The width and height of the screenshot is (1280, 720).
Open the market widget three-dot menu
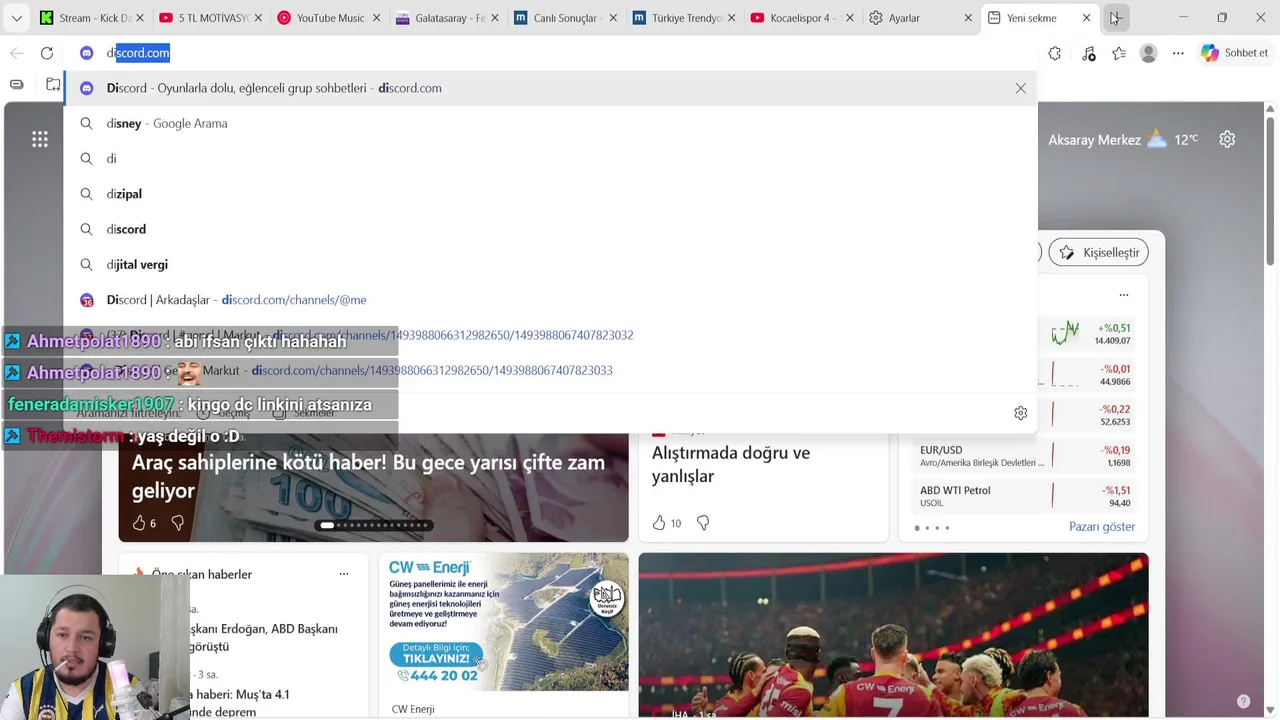click(x=1124, y=295)
